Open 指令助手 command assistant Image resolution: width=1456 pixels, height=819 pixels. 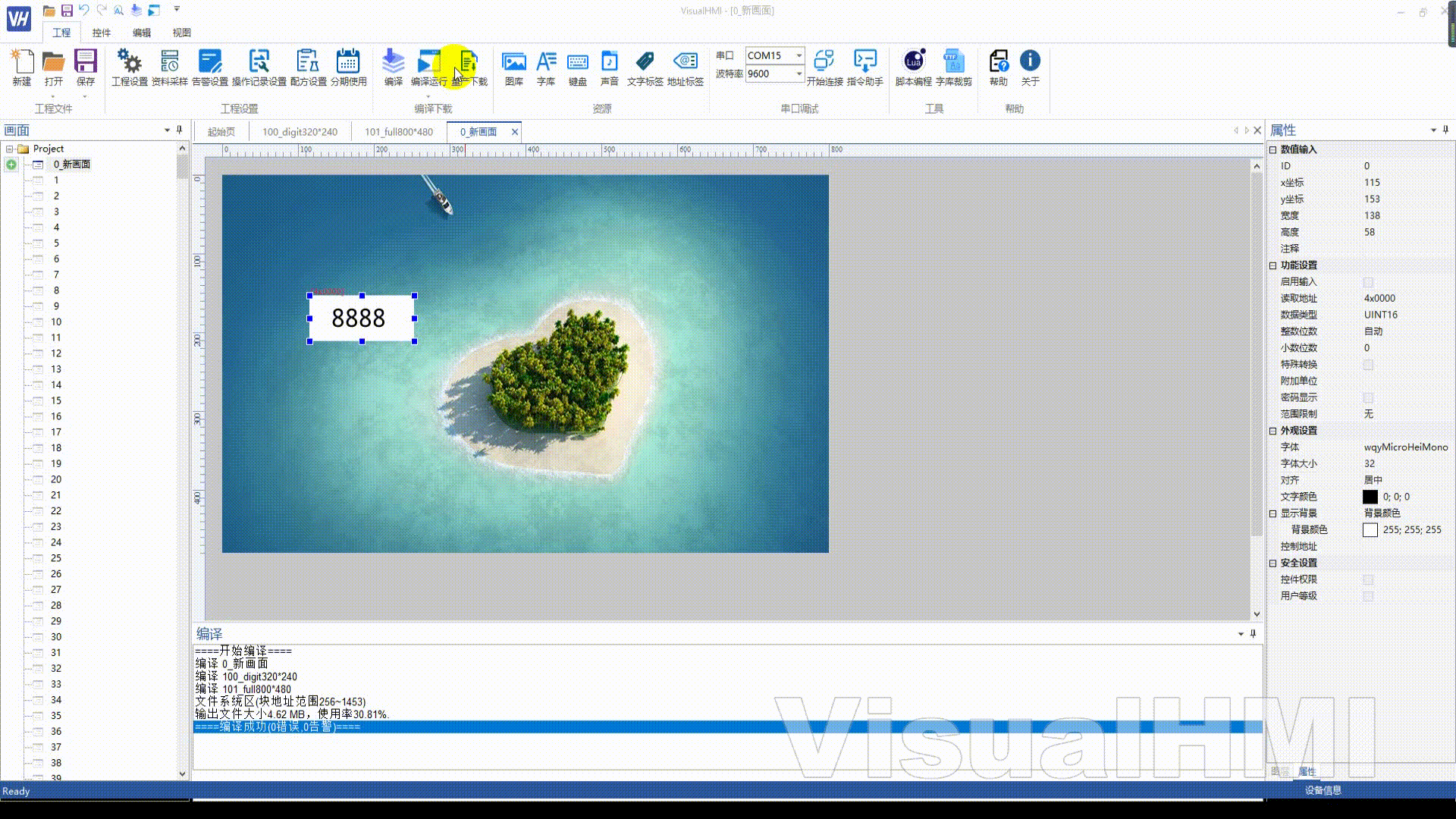tap(865, 67)
